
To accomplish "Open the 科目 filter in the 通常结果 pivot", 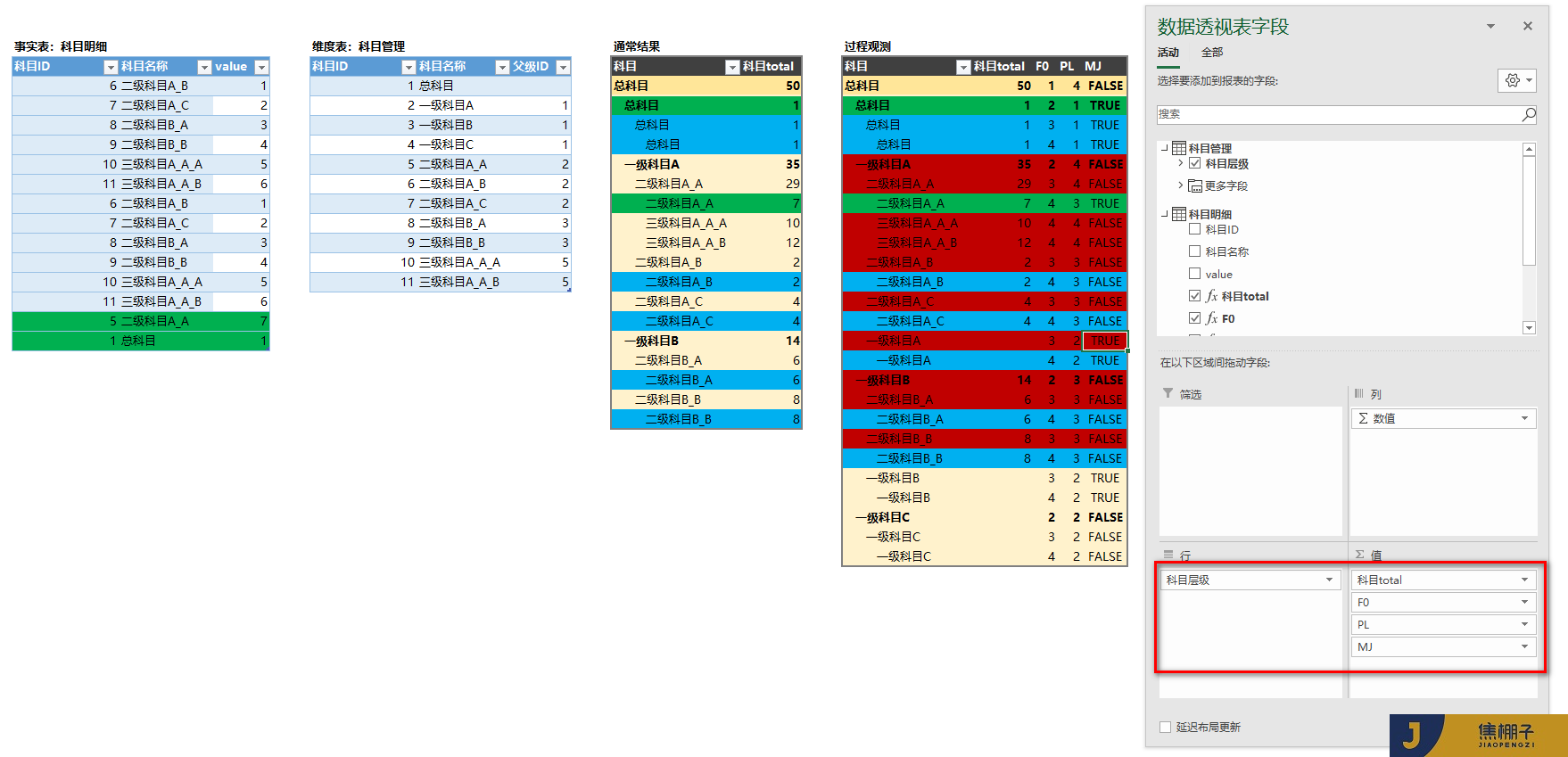I will [x=732, y=67].
